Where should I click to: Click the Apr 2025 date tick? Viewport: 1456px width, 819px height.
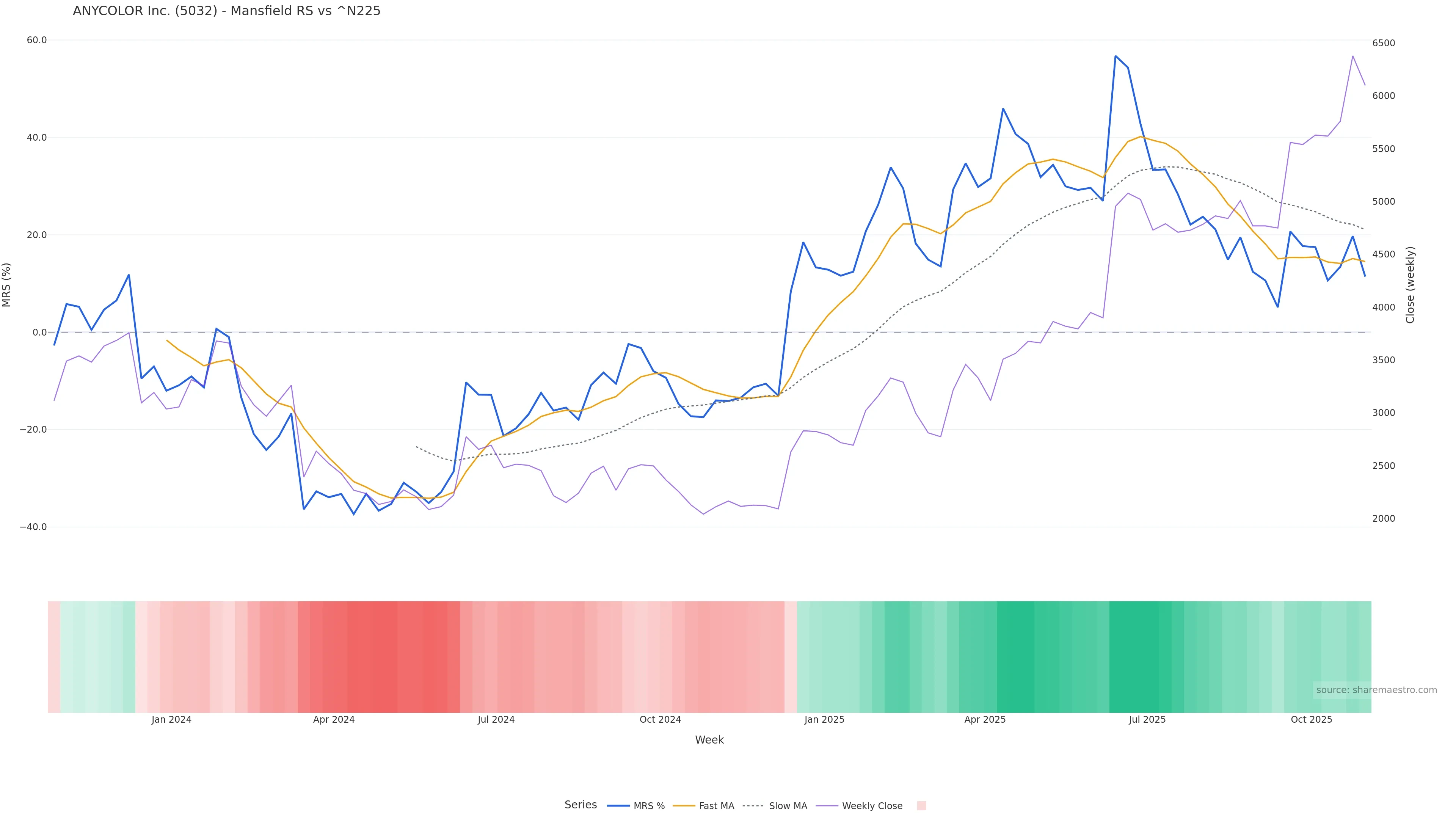(985, 720)
